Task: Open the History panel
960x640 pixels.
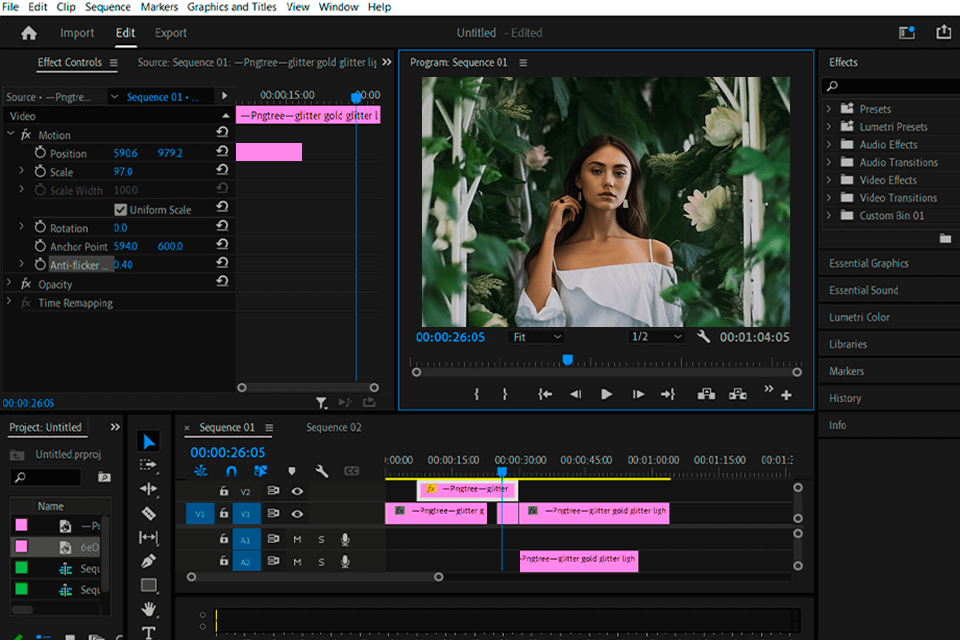Action: click(845, 398)
